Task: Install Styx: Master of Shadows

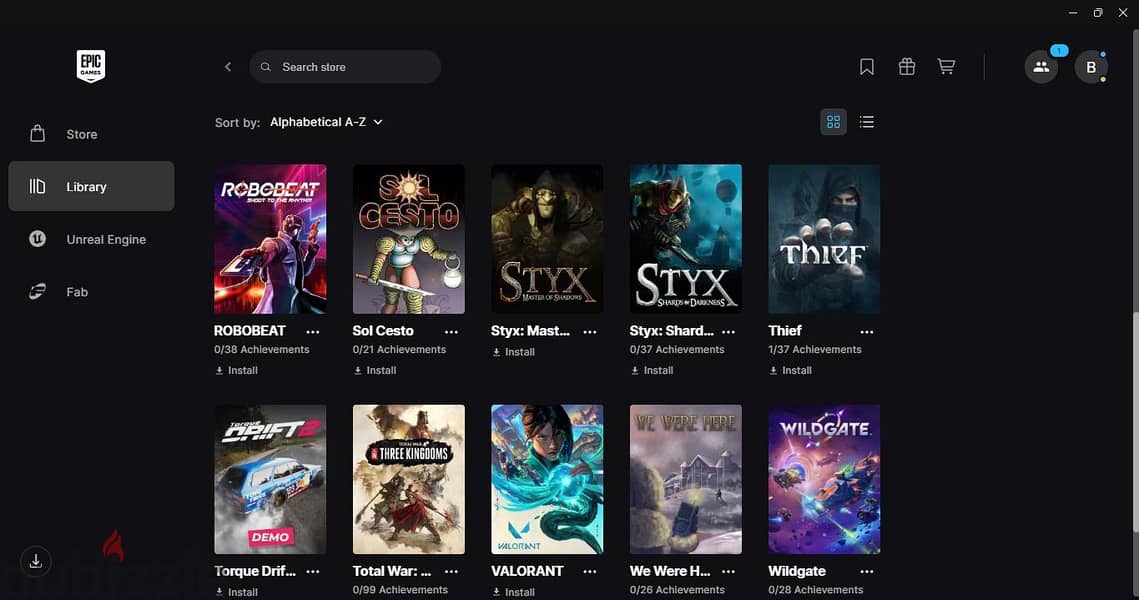Action: pos(514,352)
